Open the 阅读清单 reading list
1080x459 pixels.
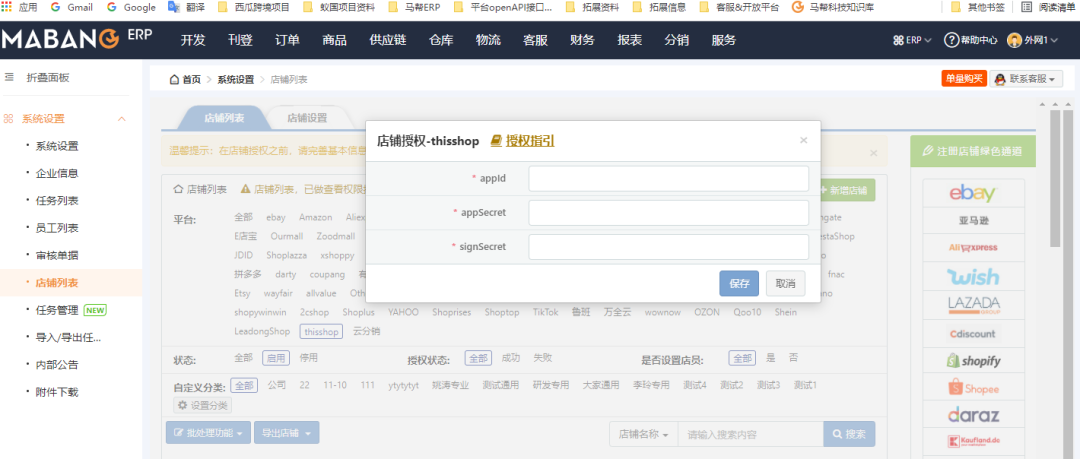pyautogui.click(x=1046, y=8)
